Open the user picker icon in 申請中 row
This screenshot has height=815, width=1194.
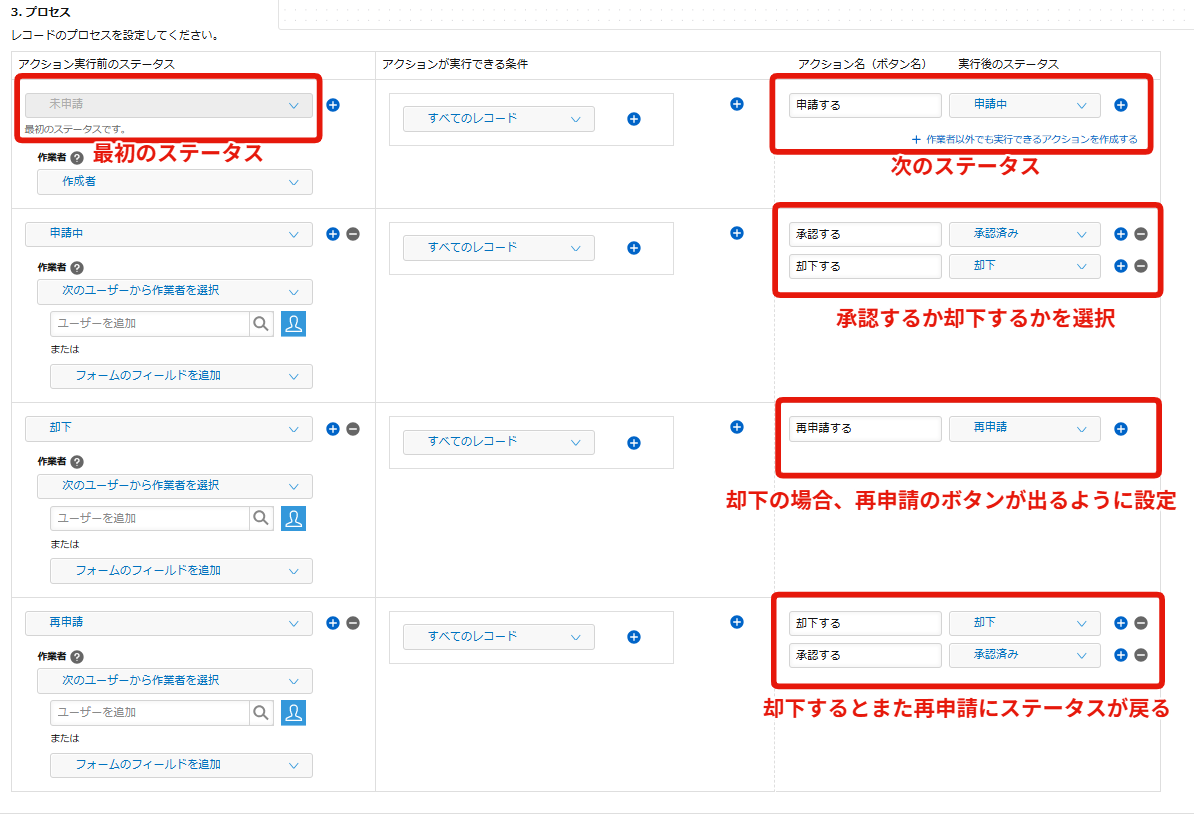pyautogui.click(x=293, y=323)
